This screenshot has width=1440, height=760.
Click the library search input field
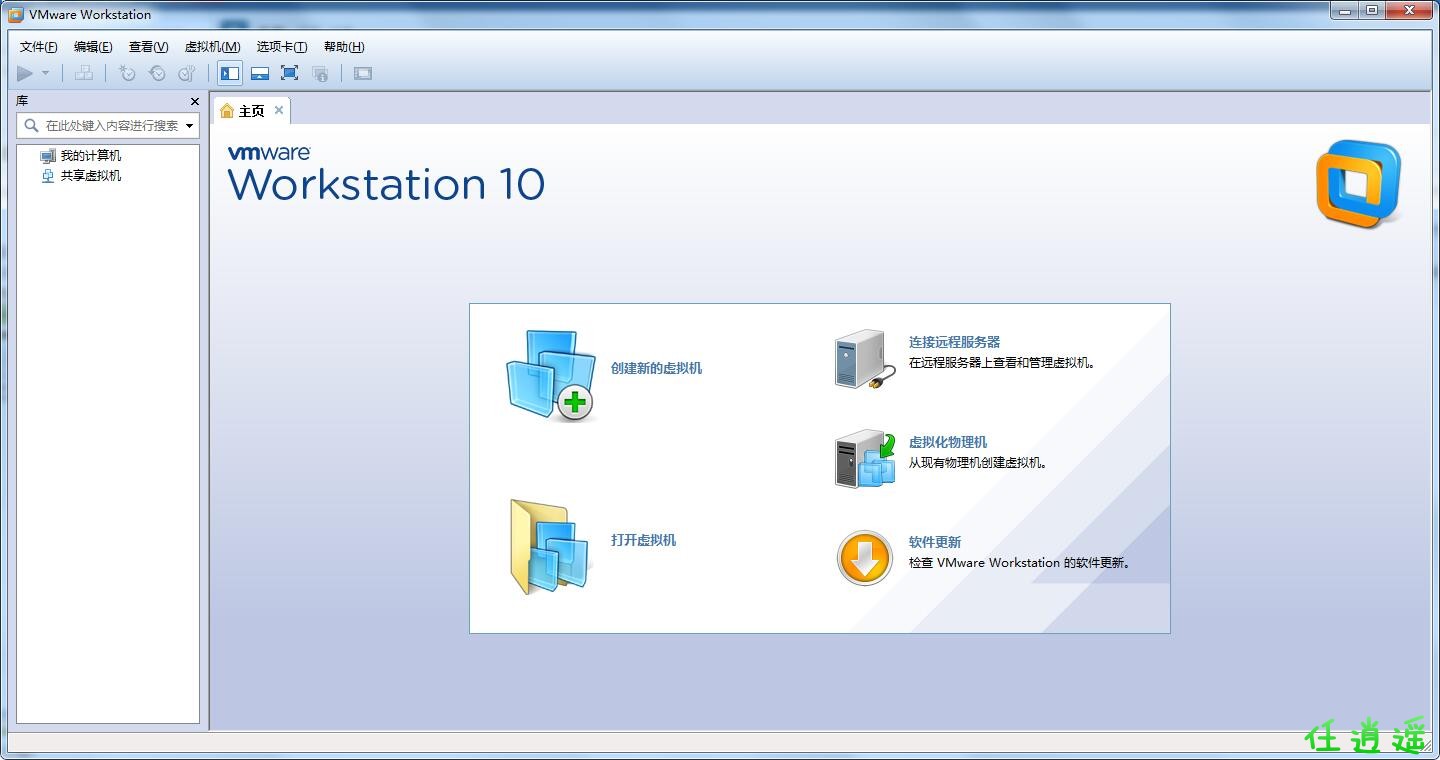tap(109, 126)
